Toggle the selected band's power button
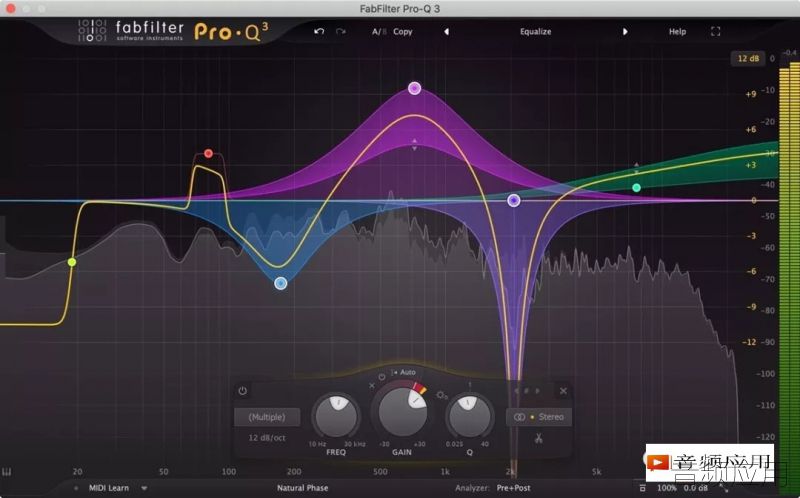Screen dimensions: 800x498 [242, 391]
